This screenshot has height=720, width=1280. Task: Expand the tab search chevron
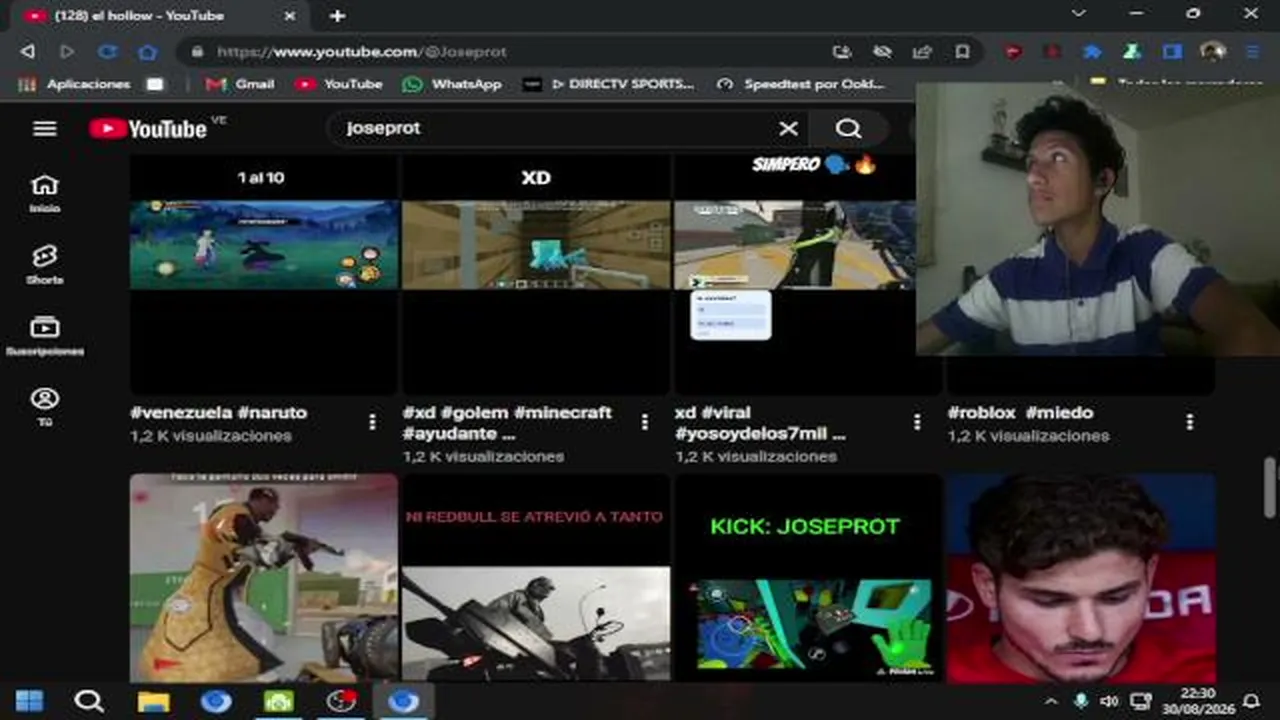pos(1078,14)
